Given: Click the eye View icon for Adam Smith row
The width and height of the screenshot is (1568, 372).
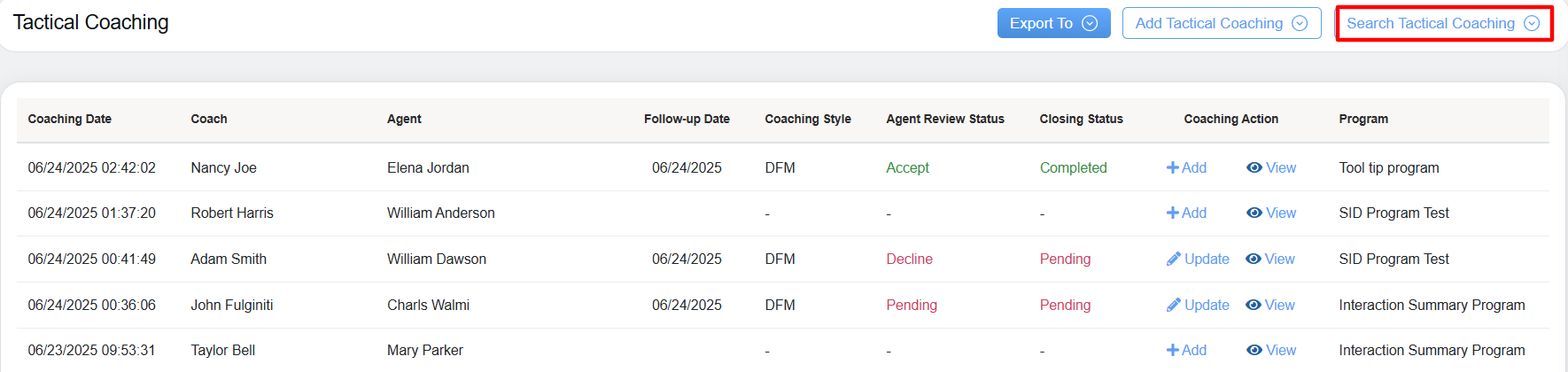Looking at the screenshot, I should coord(1253,259).
